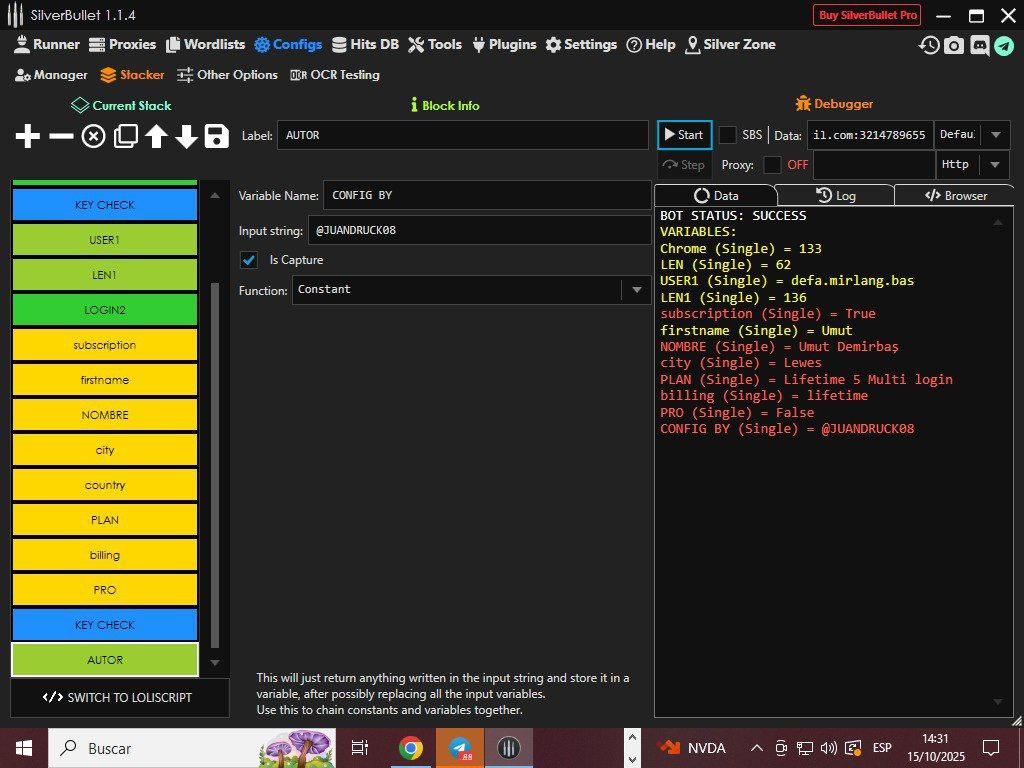Click the minus icon to remove block
The width and height of the screenshot is (1024, 768).
61,137
